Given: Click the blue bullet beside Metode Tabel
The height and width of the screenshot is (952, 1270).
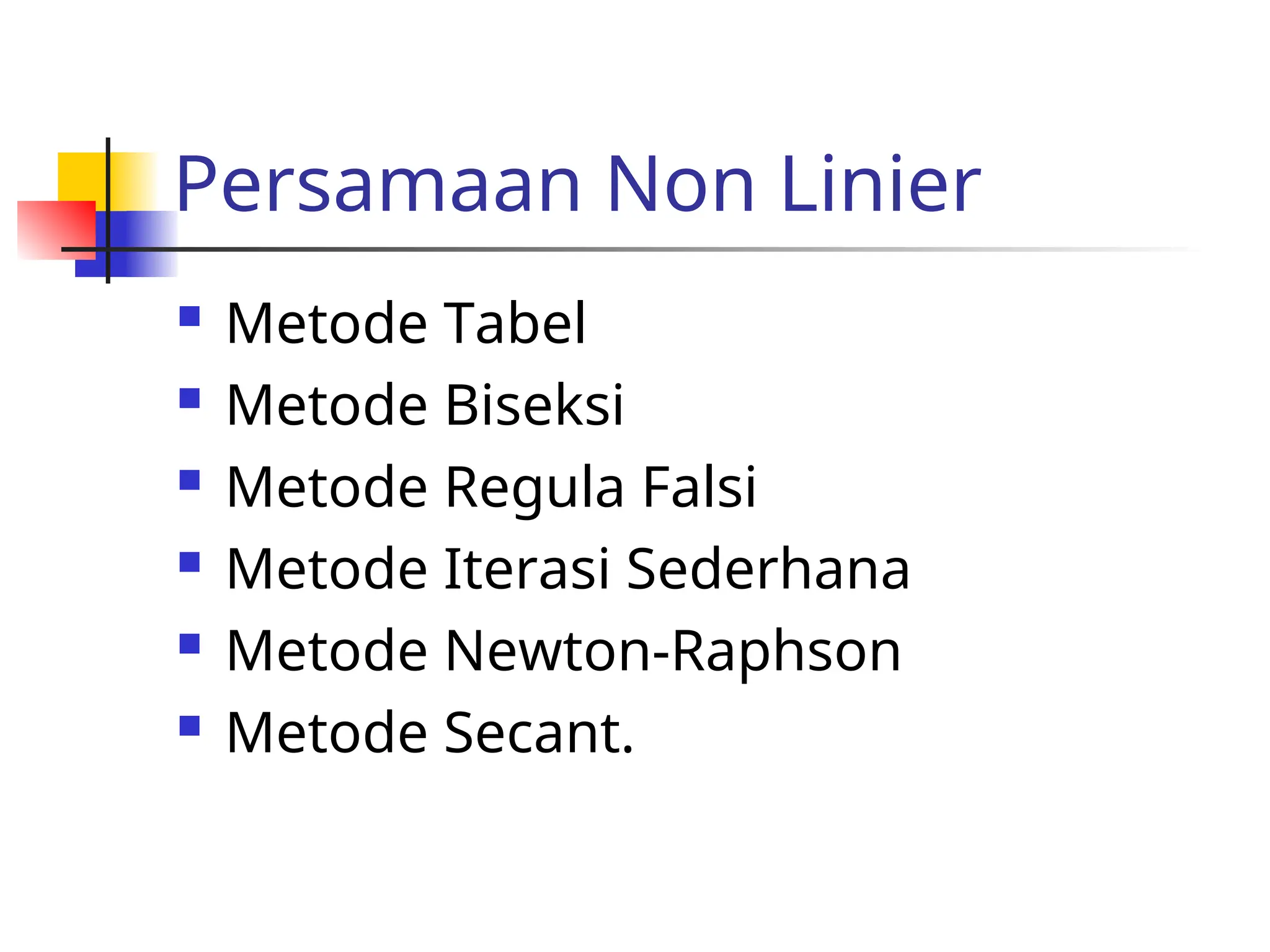Looking at the screenshot, I should (x=189, y=316).
